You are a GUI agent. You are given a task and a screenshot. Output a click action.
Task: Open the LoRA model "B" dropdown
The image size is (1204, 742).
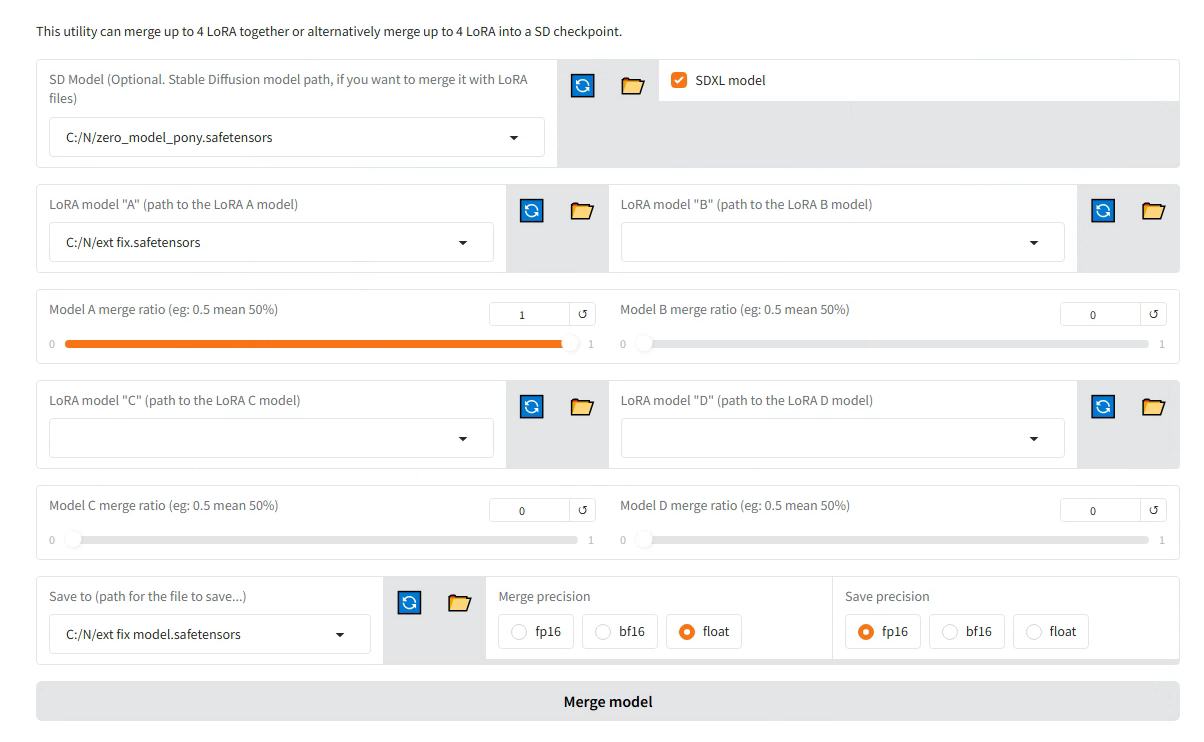tap(1033, 243)
